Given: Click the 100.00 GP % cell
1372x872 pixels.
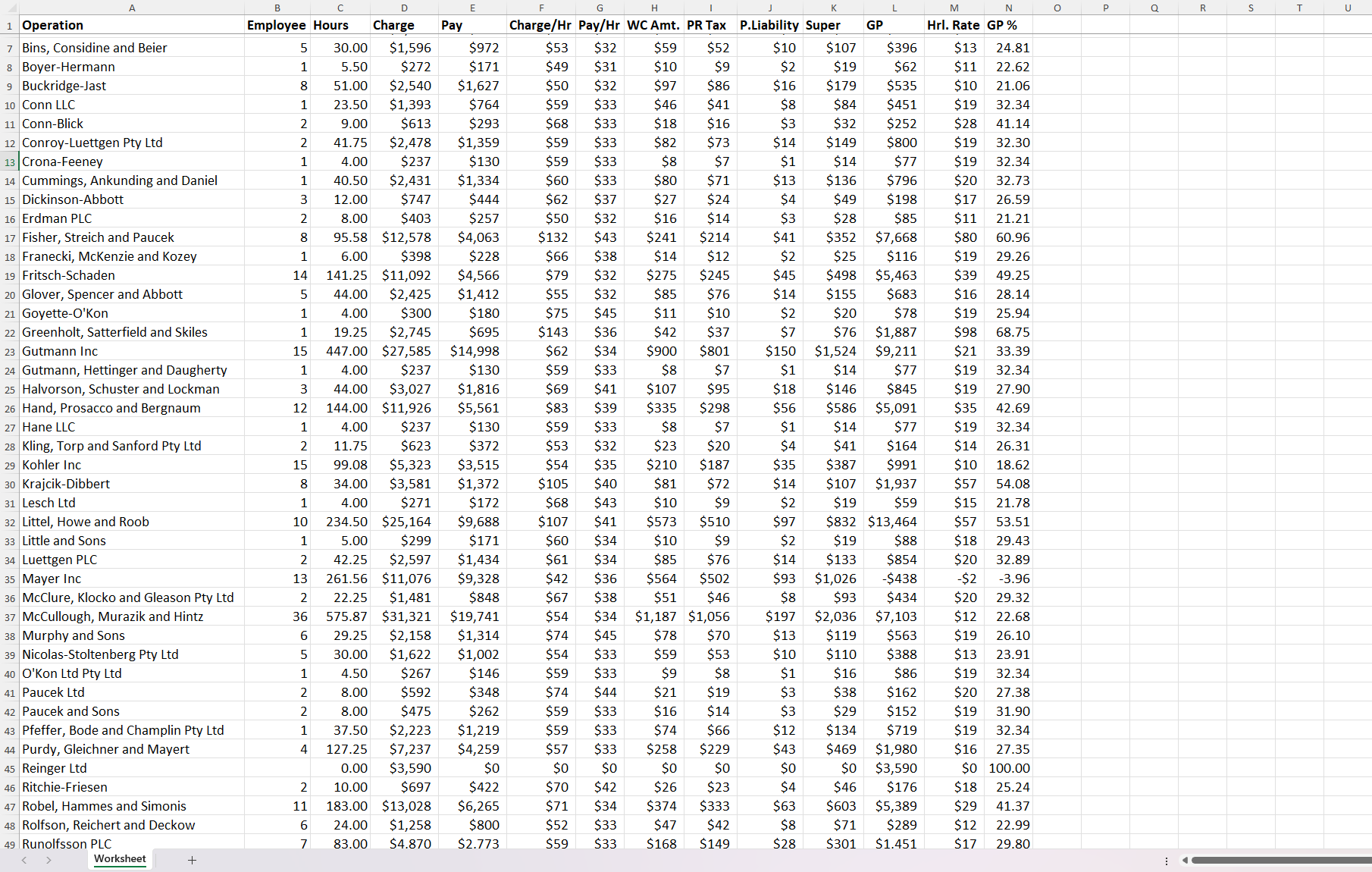Looking at the screenshot, I should tap(1008, 768).
